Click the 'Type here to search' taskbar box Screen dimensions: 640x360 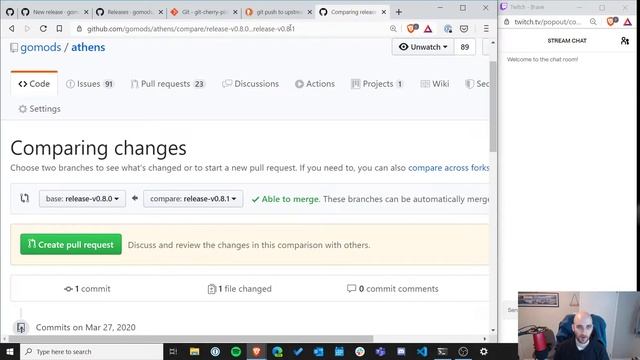[x=92, y=351]
